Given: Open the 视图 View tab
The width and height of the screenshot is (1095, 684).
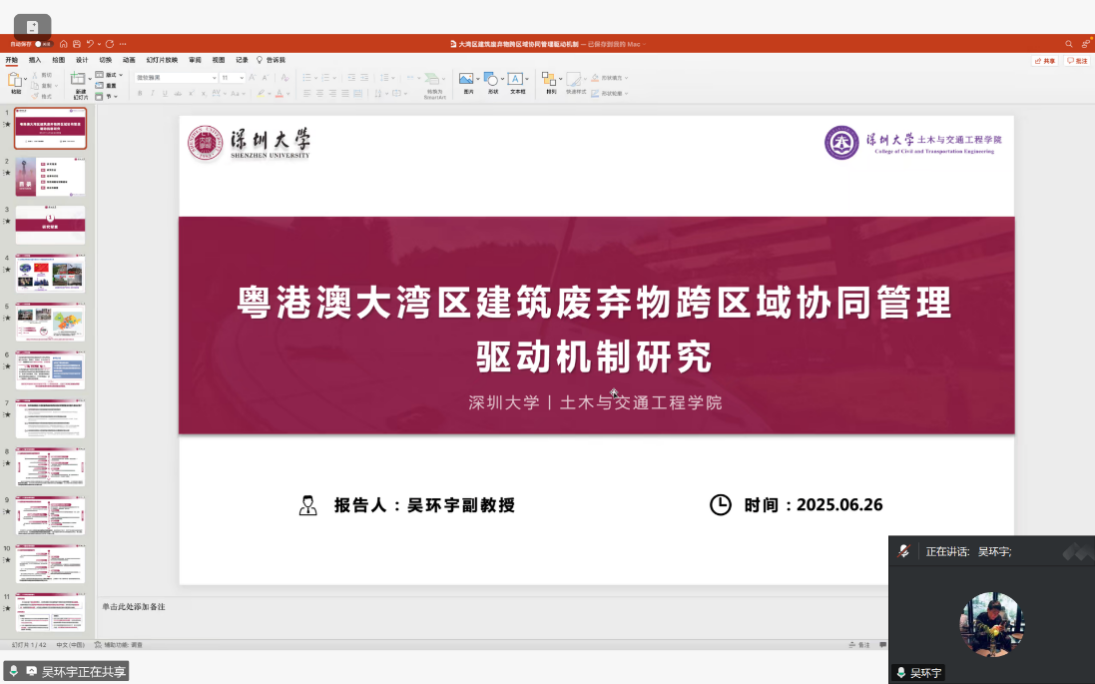Looking at the screenshot, I should [x=219, y=60].
